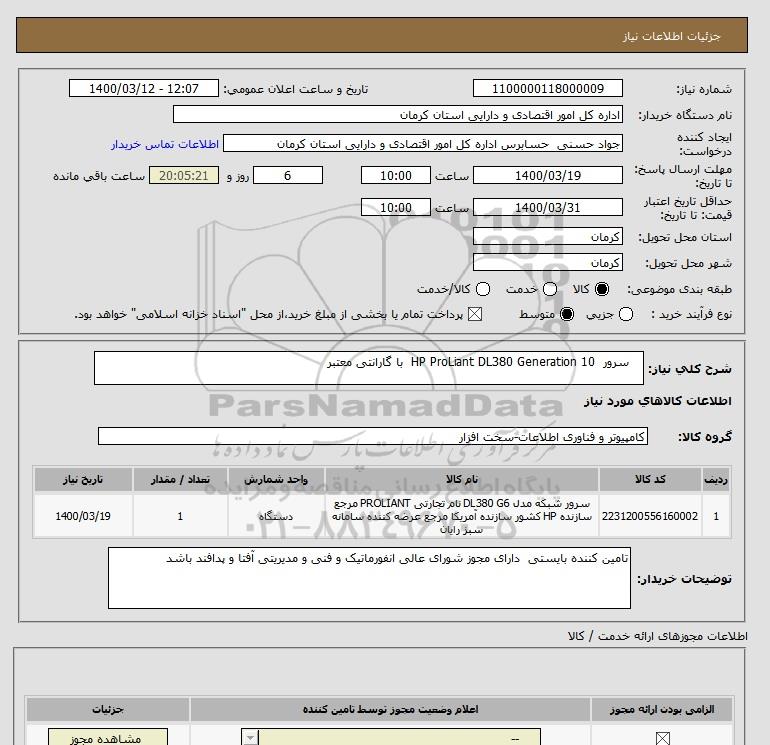Click the need date 1400/03/19 table cell
Screen dimensions: 770x745
click(x=83, y=516)
